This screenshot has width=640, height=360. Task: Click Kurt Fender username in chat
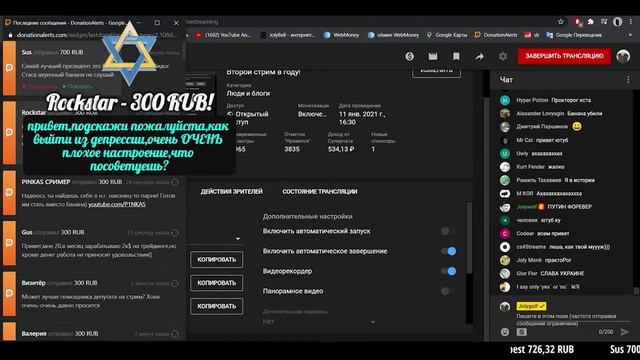click(x=530, y=167)
